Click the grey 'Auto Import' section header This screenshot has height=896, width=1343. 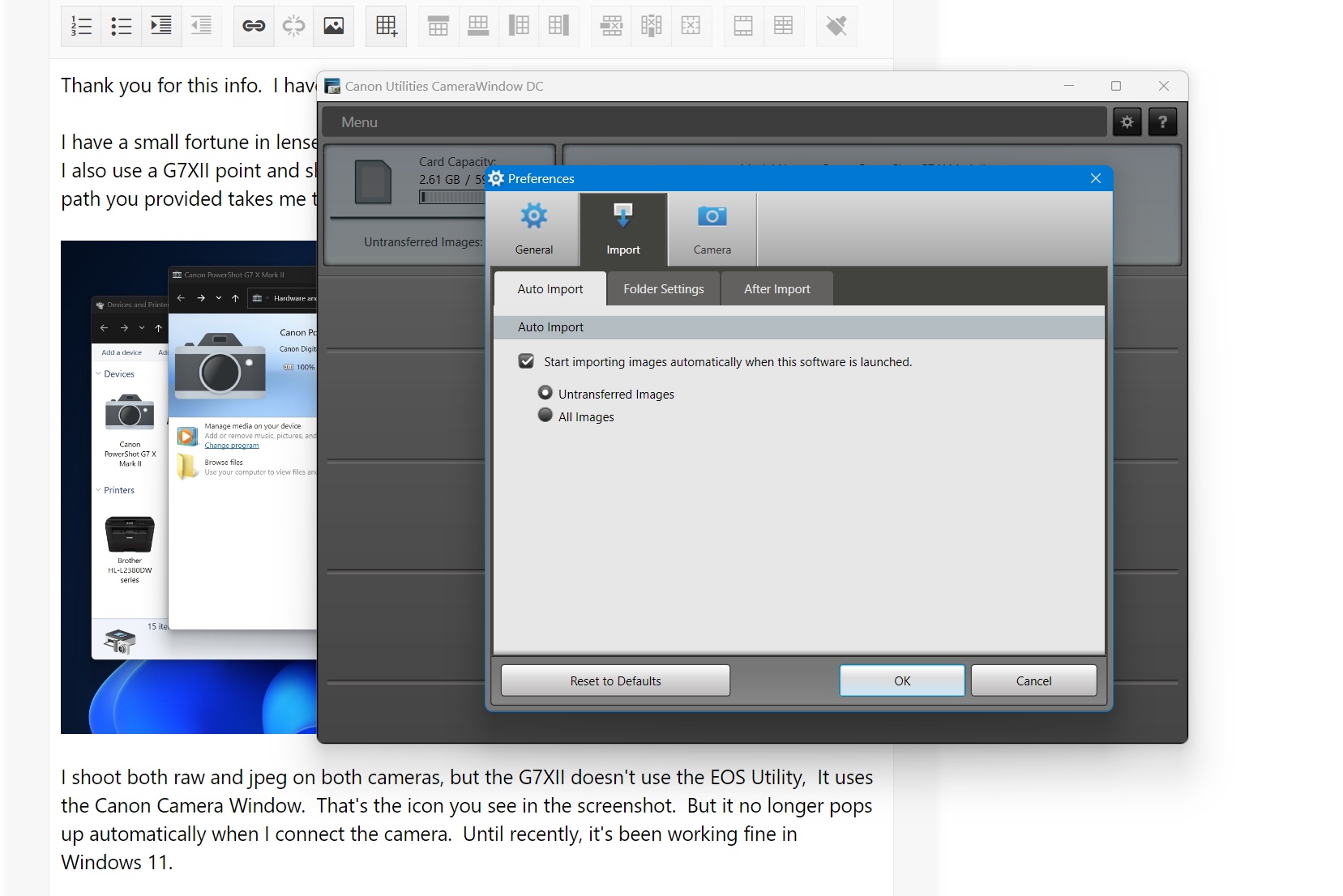tap(799, 327)
